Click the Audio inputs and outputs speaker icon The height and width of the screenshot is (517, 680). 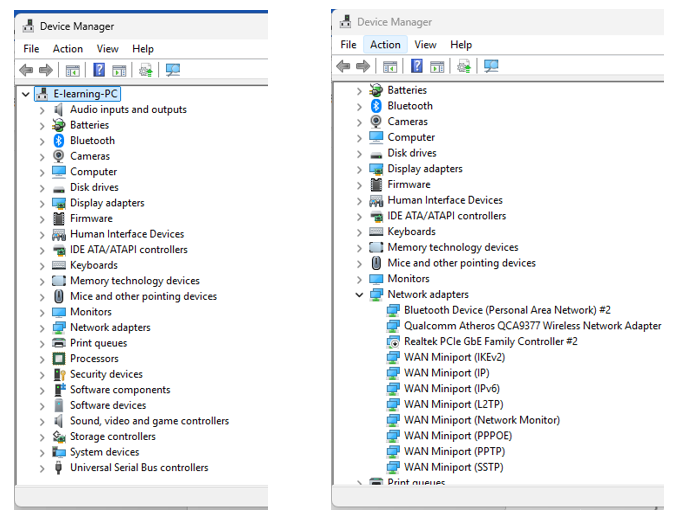click(59, 109)
